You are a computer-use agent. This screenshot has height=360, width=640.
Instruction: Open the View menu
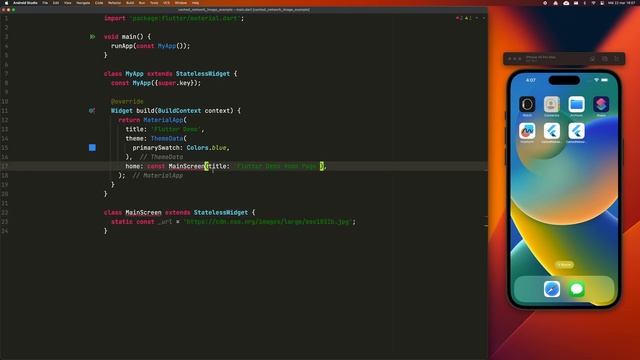pos(68,3)
